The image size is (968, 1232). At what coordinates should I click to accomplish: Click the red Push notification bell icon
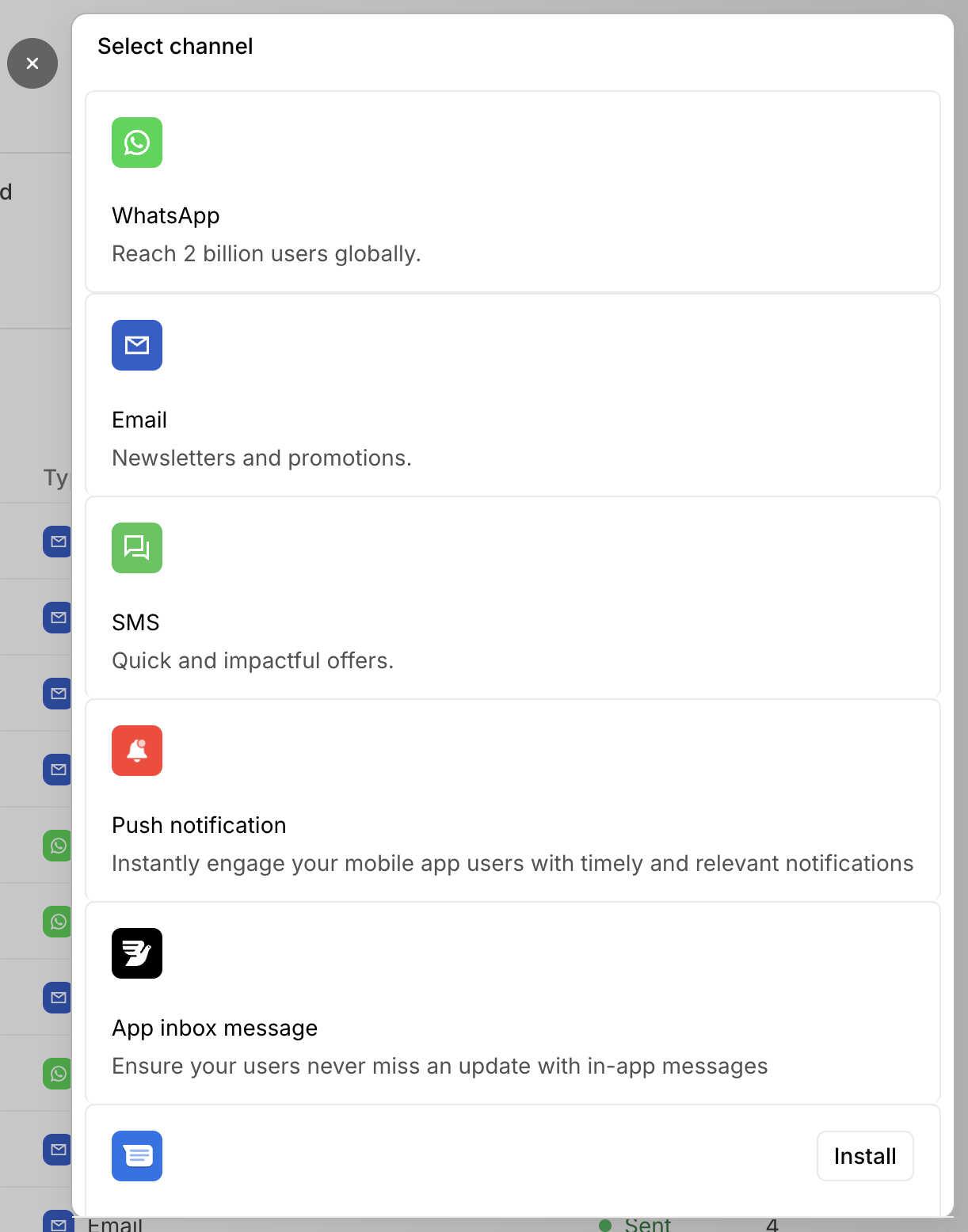pos(137,751)
